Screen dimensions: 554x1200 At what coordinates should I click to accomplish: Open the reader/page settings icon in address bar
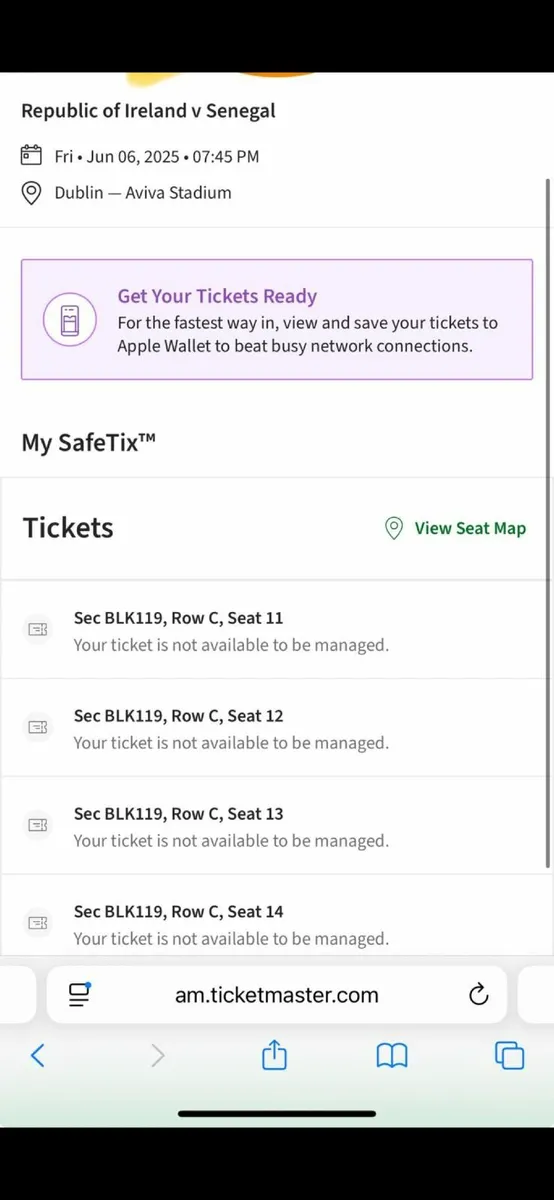pyautogui.click(x=79, y=994)
